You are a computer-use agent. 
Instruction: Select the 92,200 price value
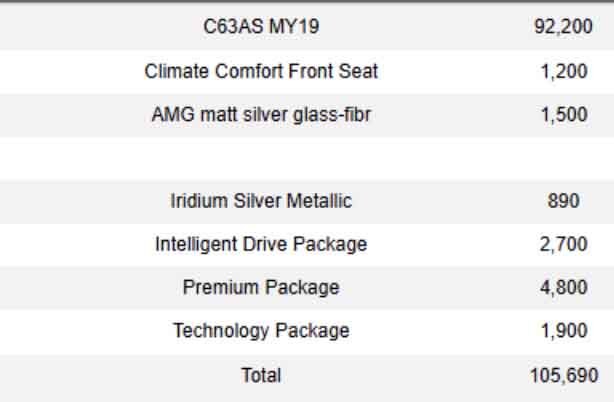click(564, 28)
